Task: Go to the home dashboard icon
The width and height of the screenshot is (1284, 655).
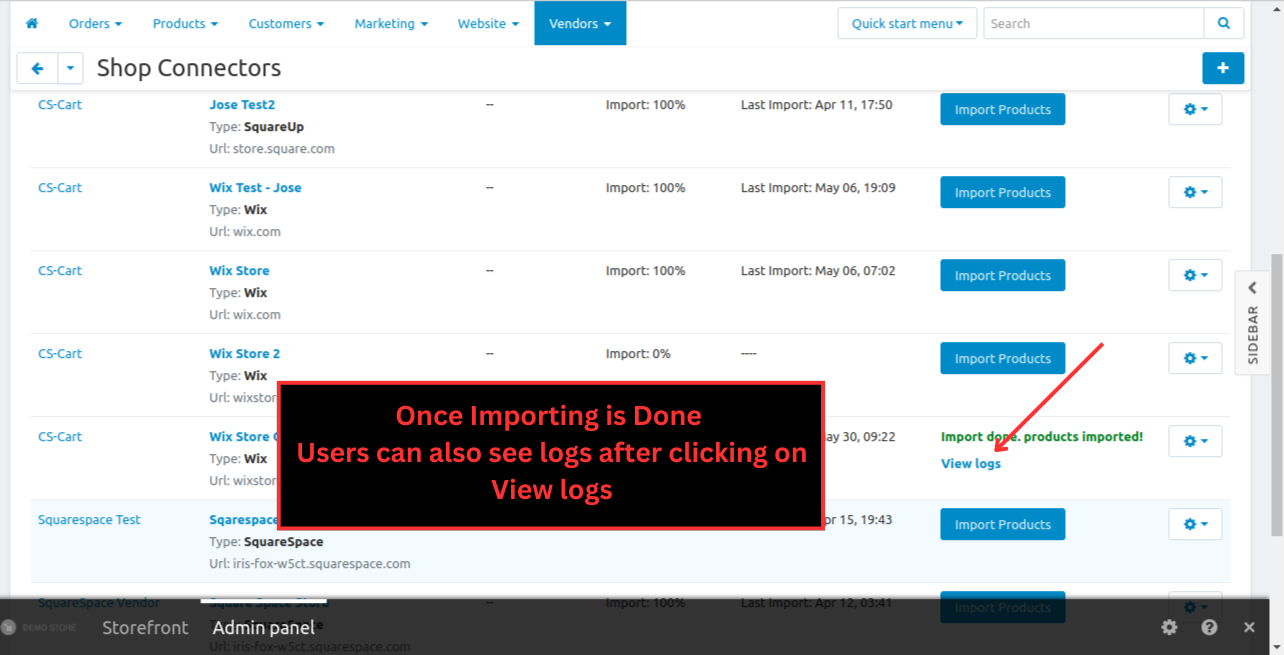Action: pos(31,23)
